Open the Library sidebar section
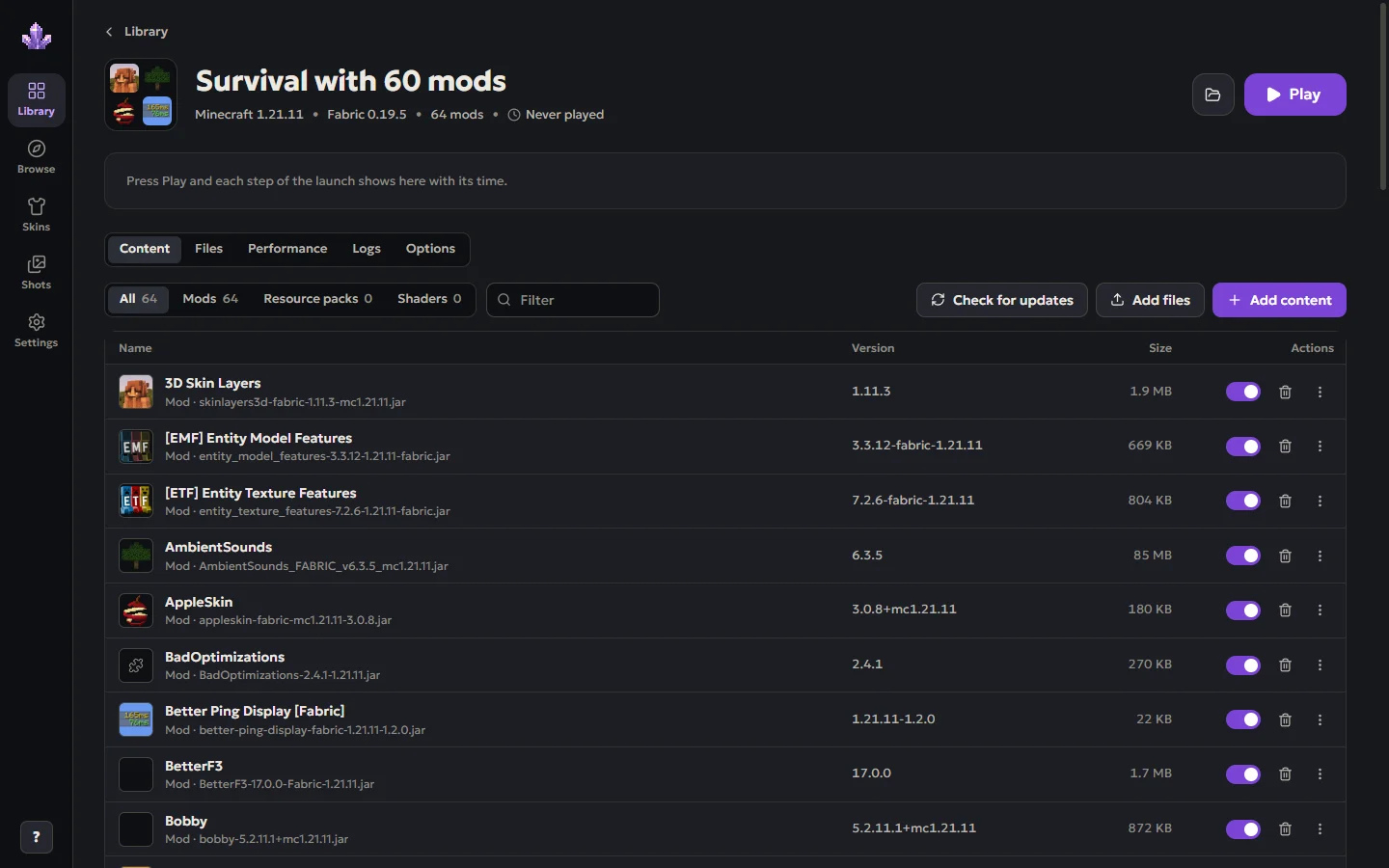The height and width of the screenshot is (868, 1389). click(37, 99)
